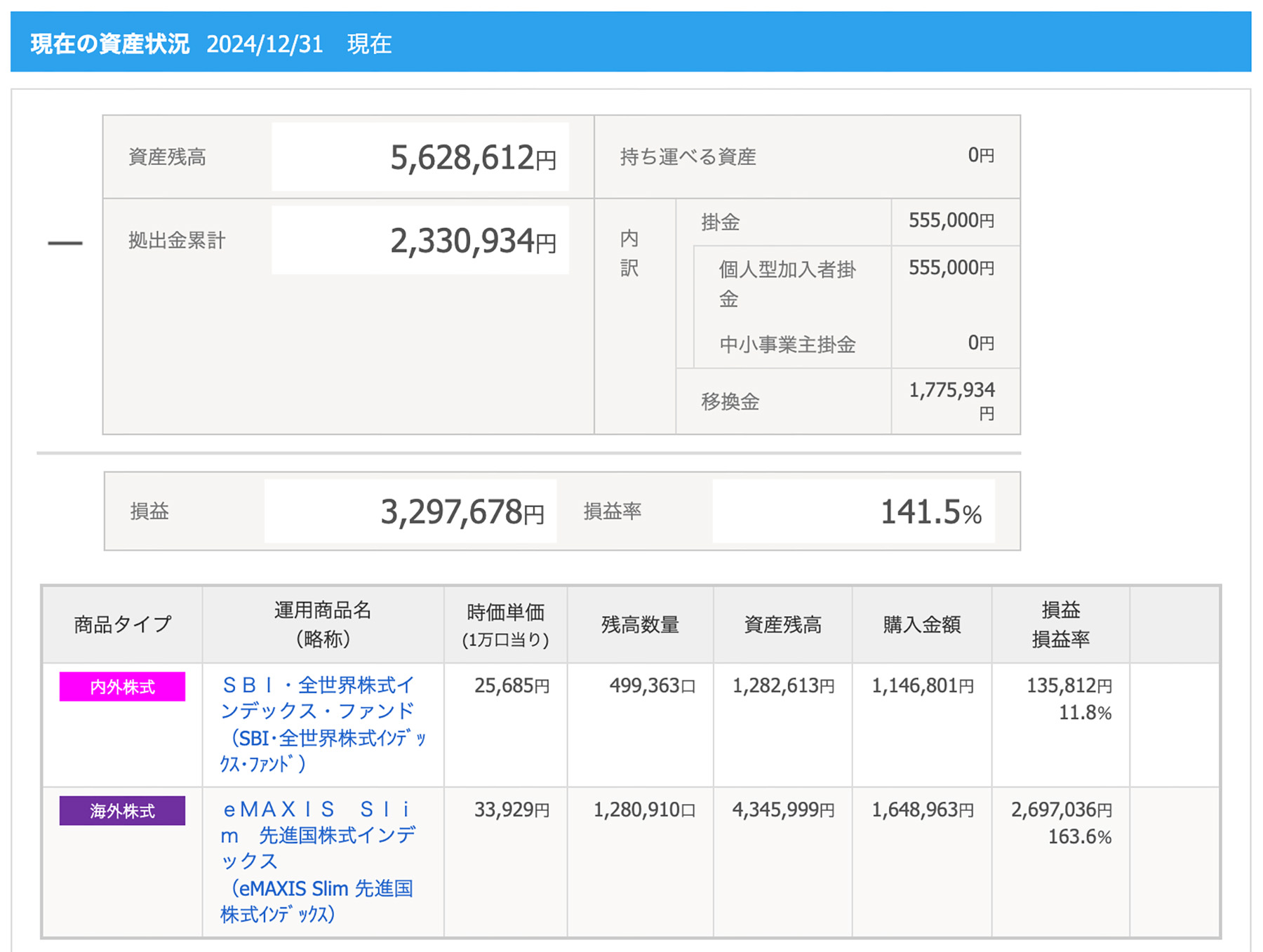Select the 海外株式 product type badge
Viewport: 1263px width, 952px height.
coord(122,811)
